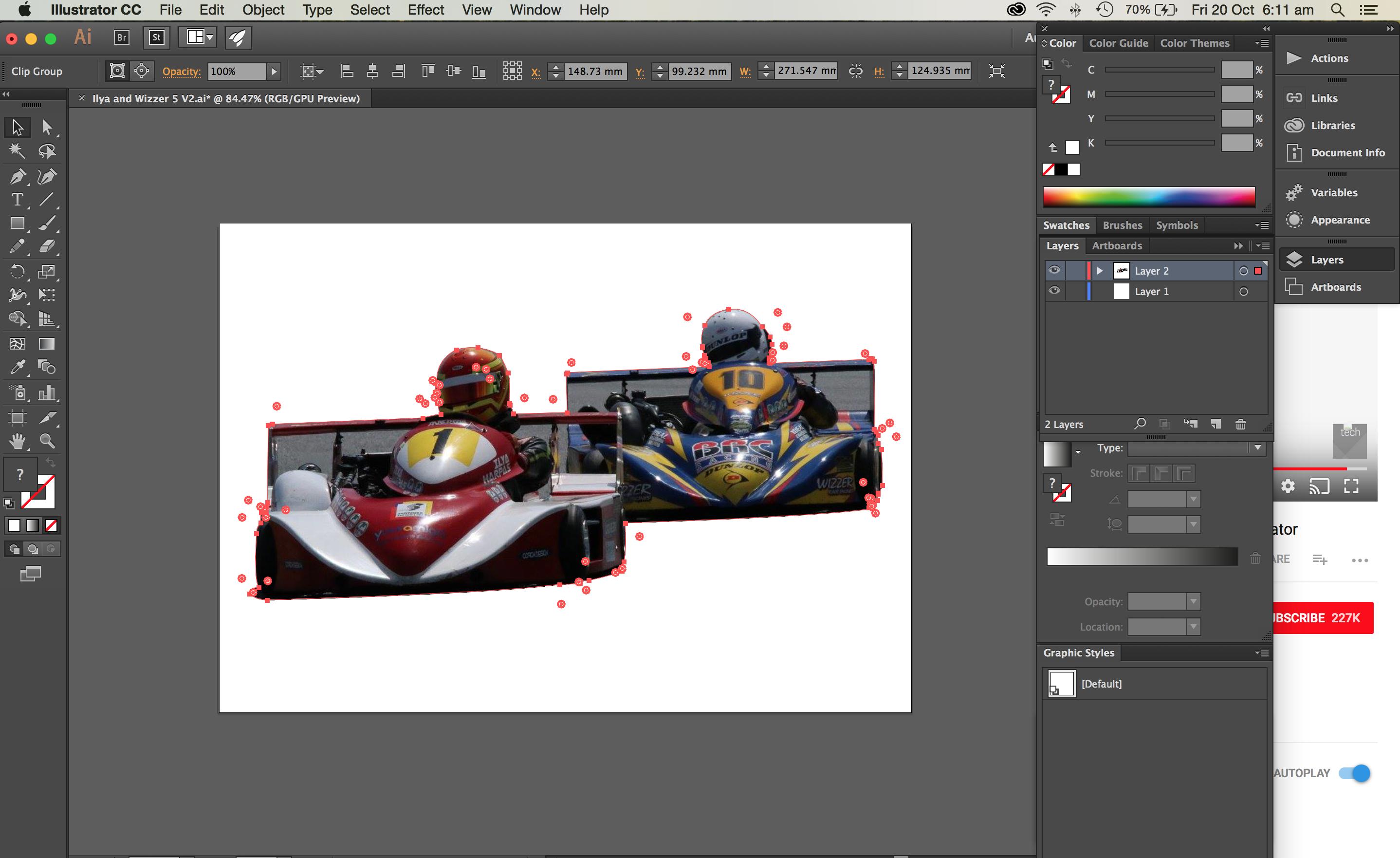Select the Mesh tool
The image size is (1400, 858).
pos(17,343)
